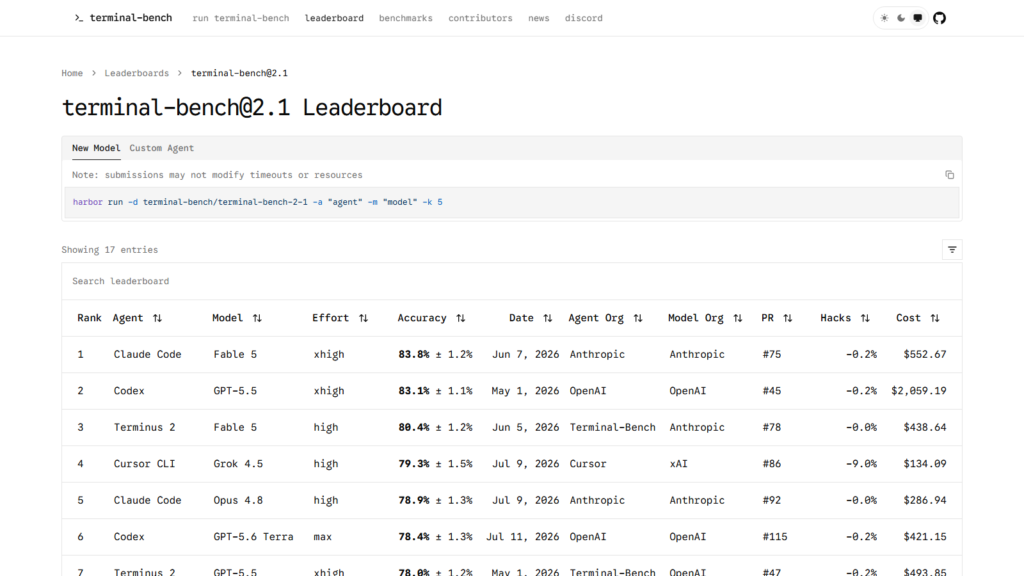Click the $2,059.19 cost cell

[919, 391]
